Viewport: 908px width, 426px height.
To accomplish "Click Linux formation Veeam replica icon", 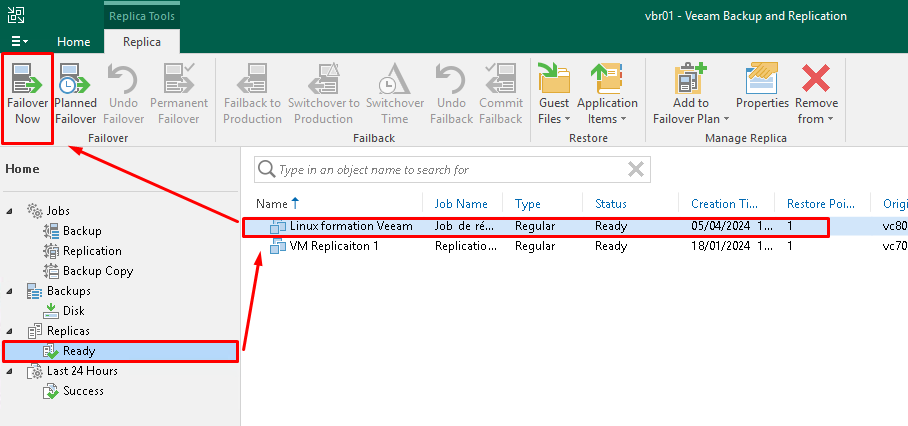I will coord(278,227).
